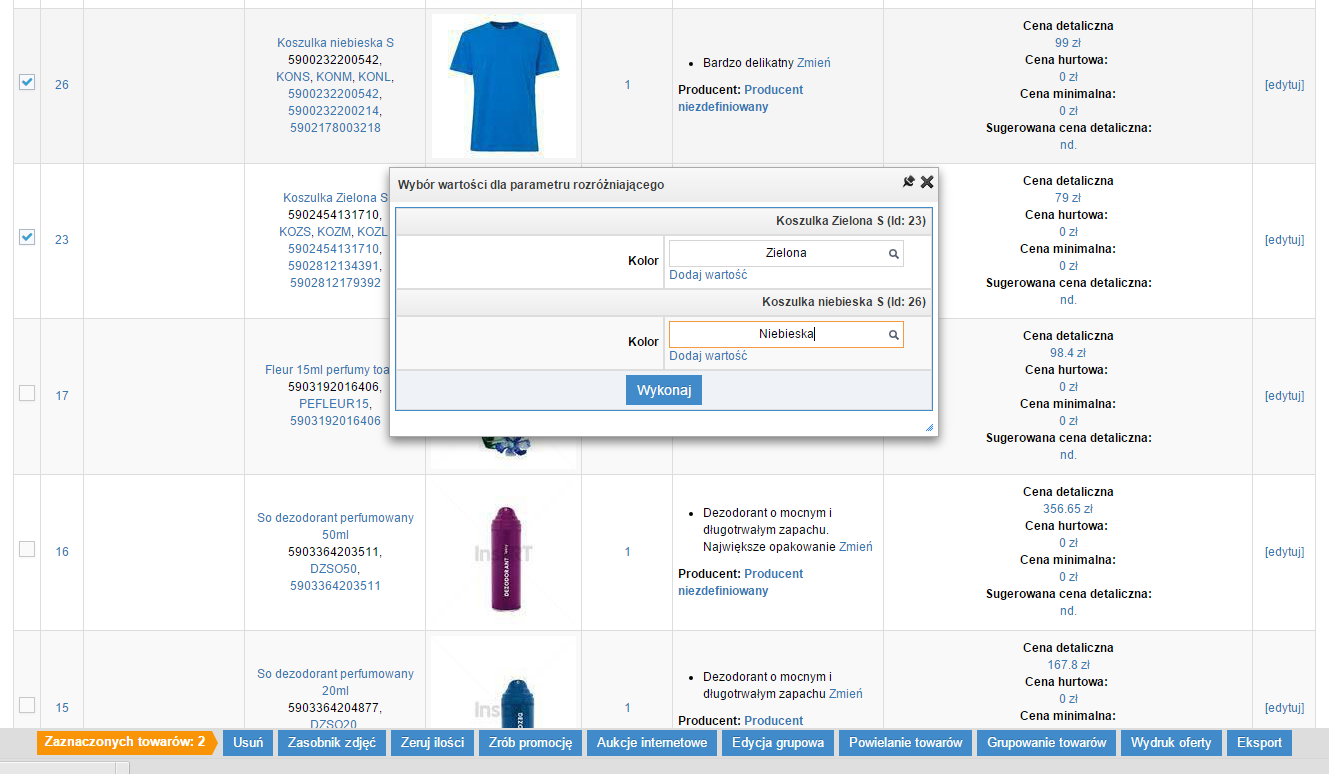The height and width of the screenshot is (774, 1329).
Task: Uncheck the checkbox for product 23
Action: point(27,238)
